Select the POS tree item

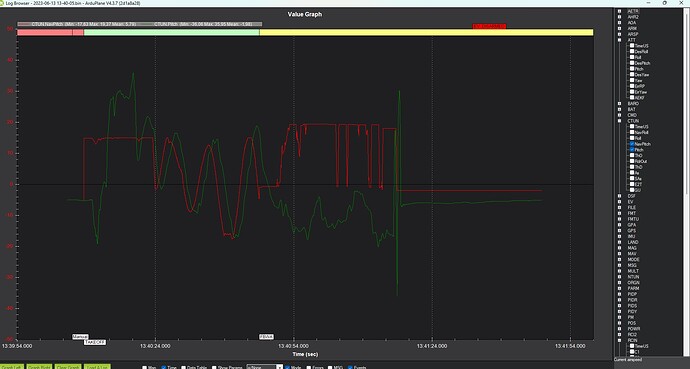[631, 323]
